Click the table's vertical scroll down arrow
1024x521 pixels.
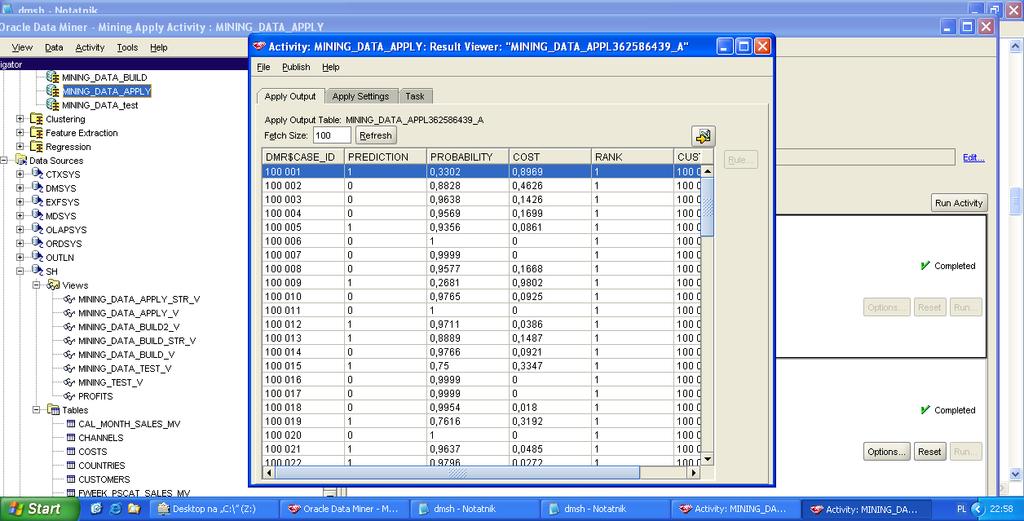(707, 460)
